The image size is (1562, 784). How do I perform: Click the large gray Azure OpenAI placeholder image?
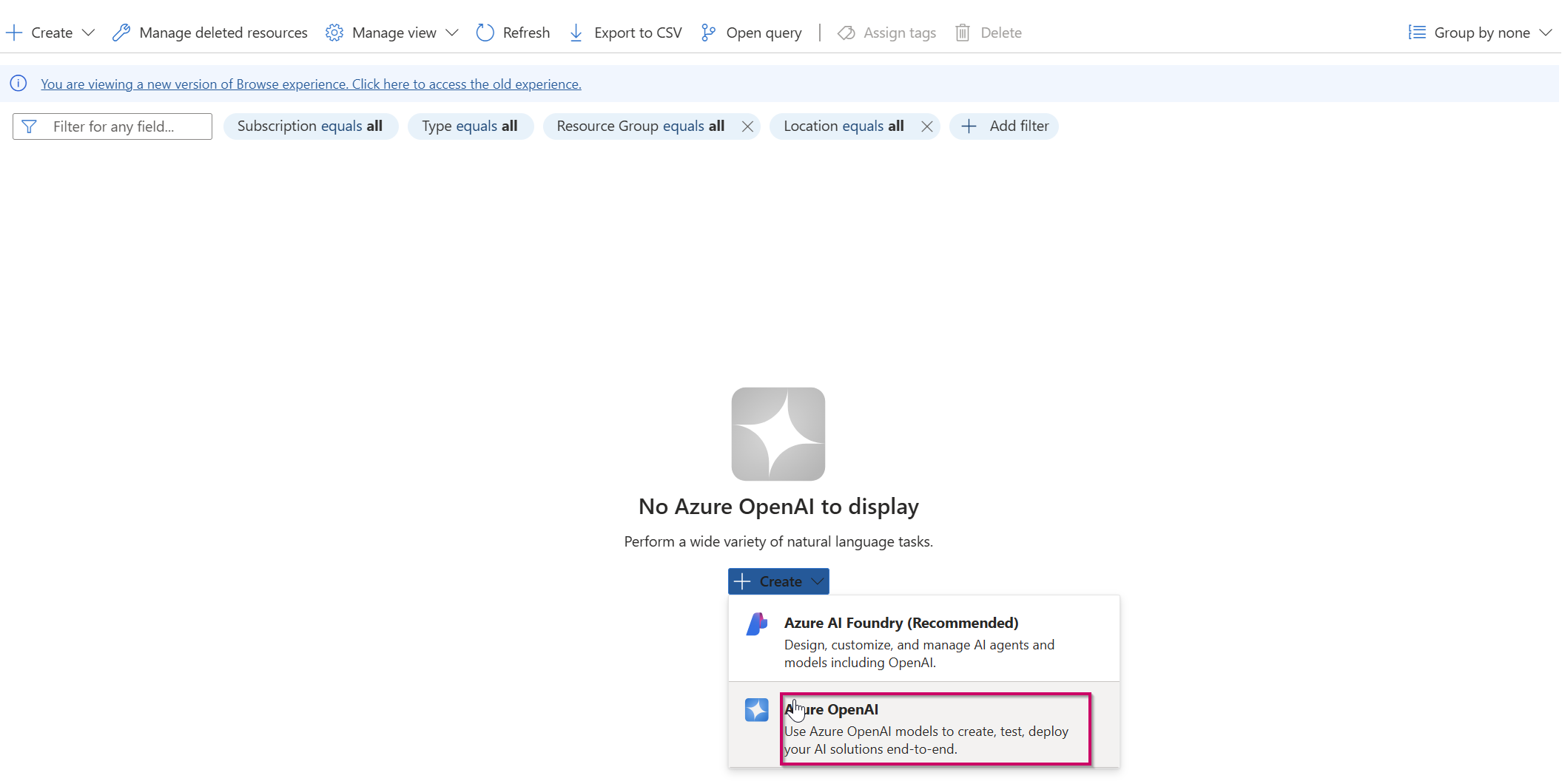click(x=778, y=434)
